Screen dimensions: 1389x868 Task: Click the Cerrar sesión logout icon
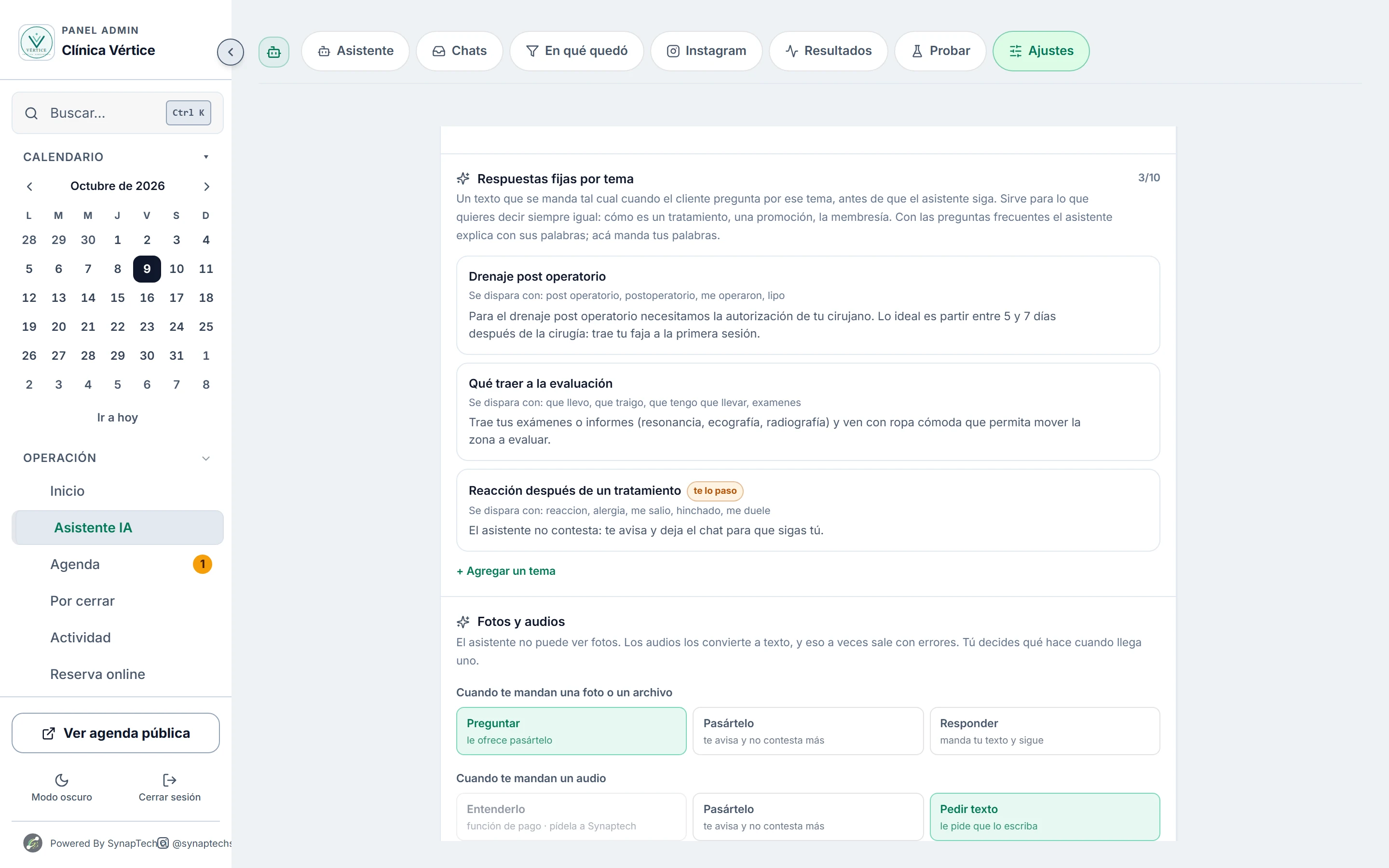pos(169,780)
